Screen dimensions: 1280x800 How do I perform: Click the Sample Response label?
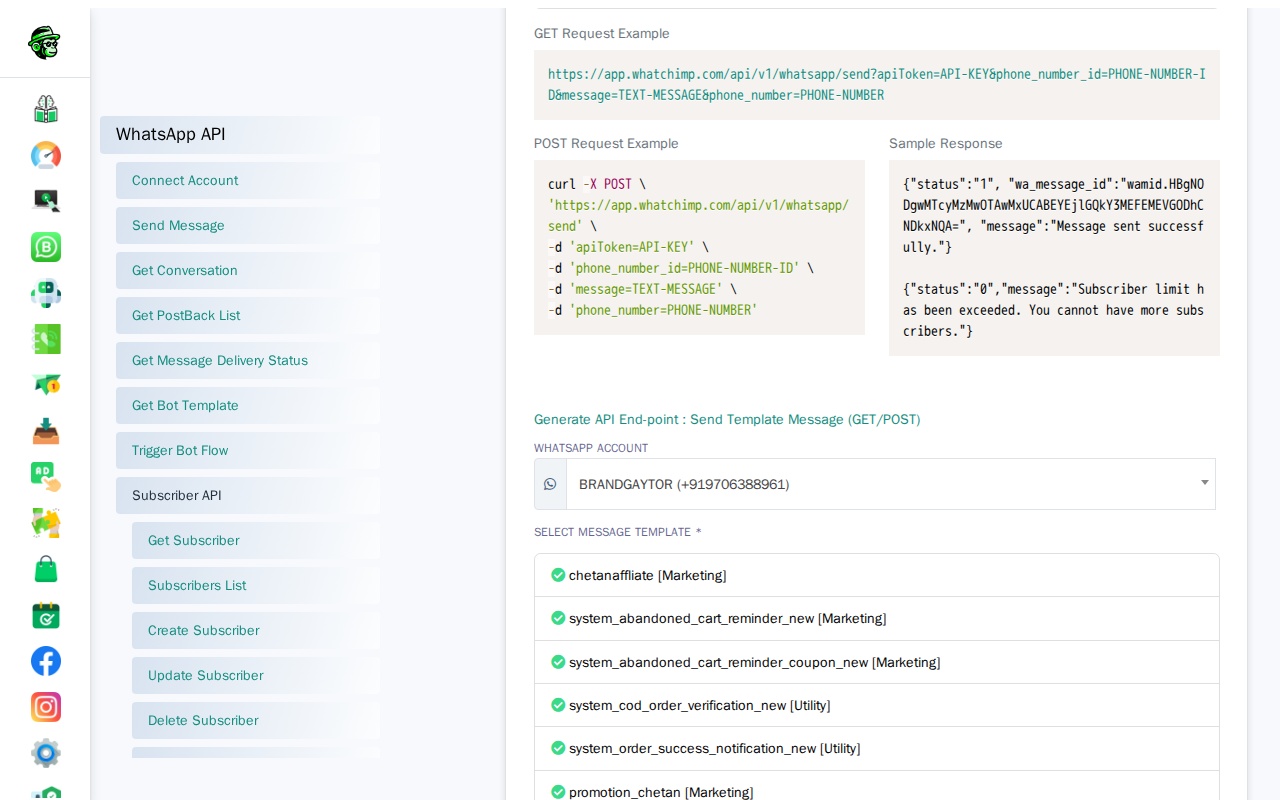946,144
